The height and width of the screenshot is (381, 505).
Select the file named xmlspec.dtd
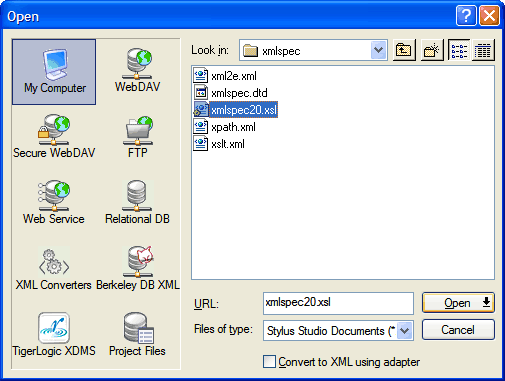[x=239, y=93]
